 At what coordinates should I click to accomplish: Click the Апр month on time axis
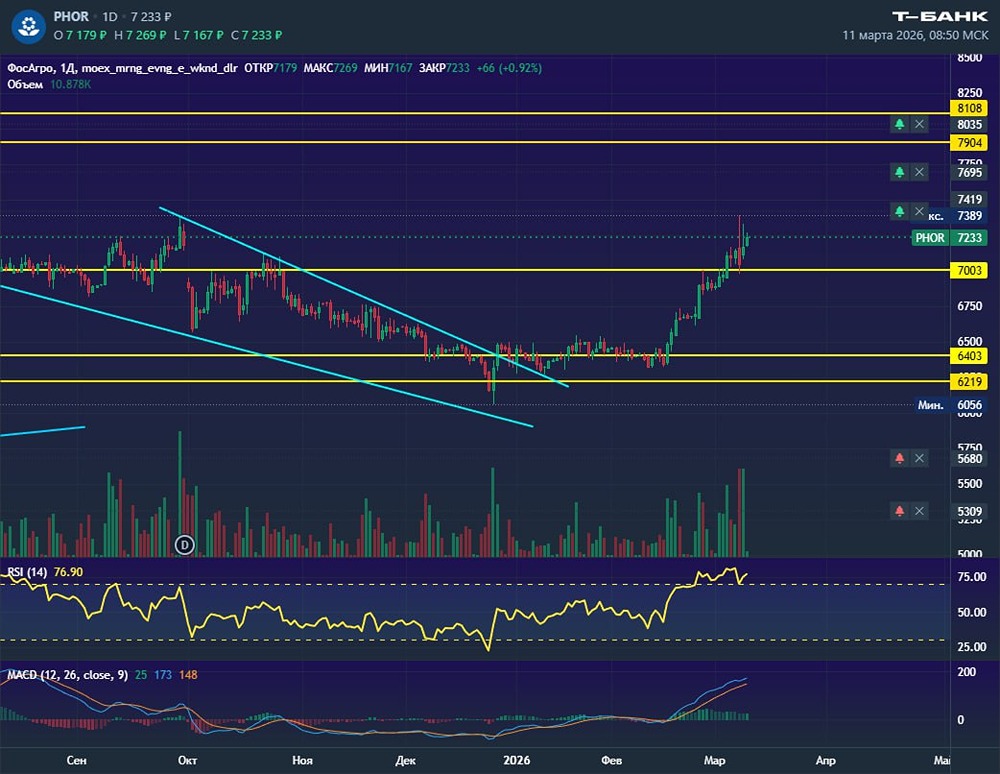pos(825,760)
